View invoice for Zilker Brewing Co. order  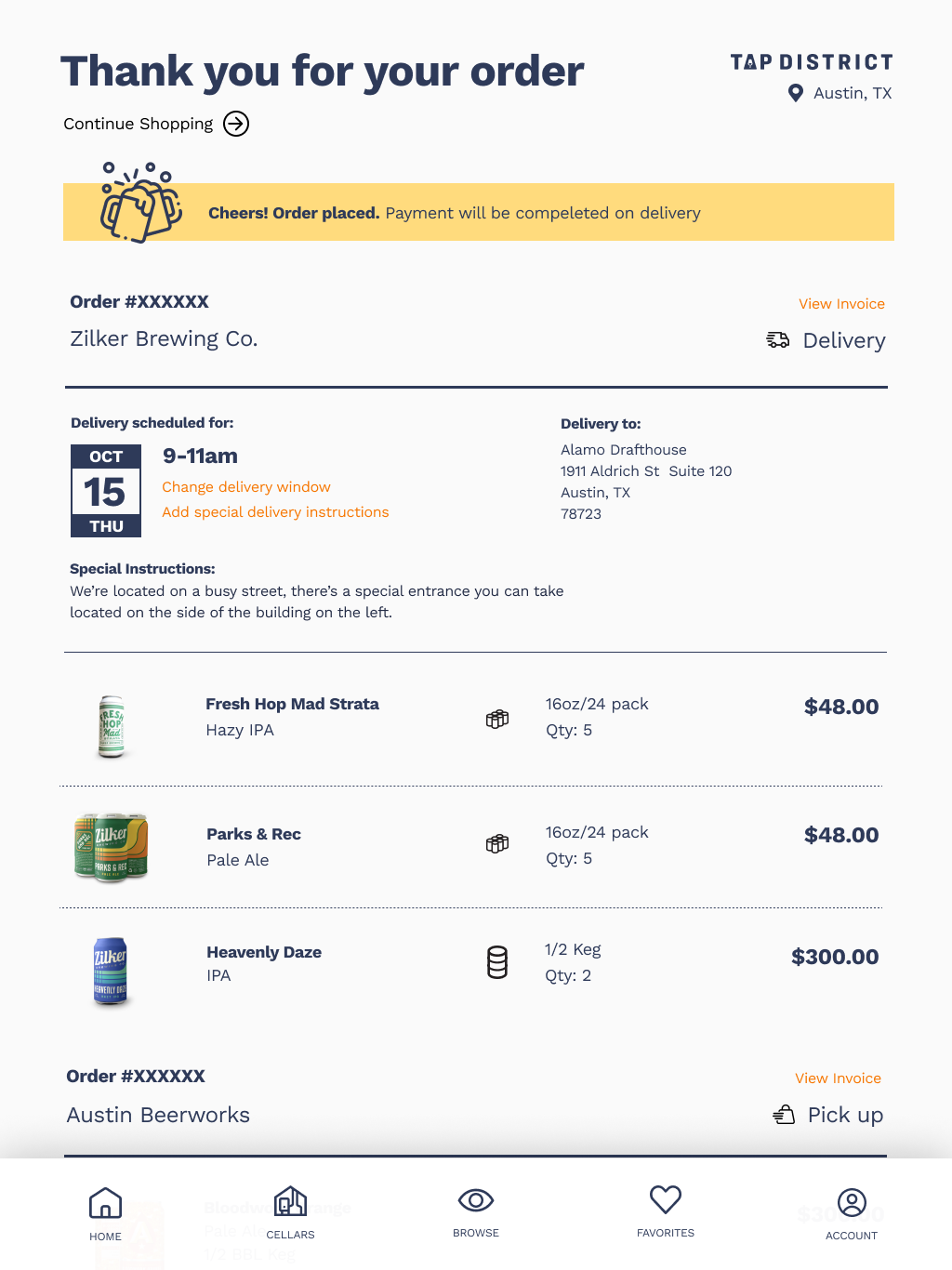tap(841, 304)
